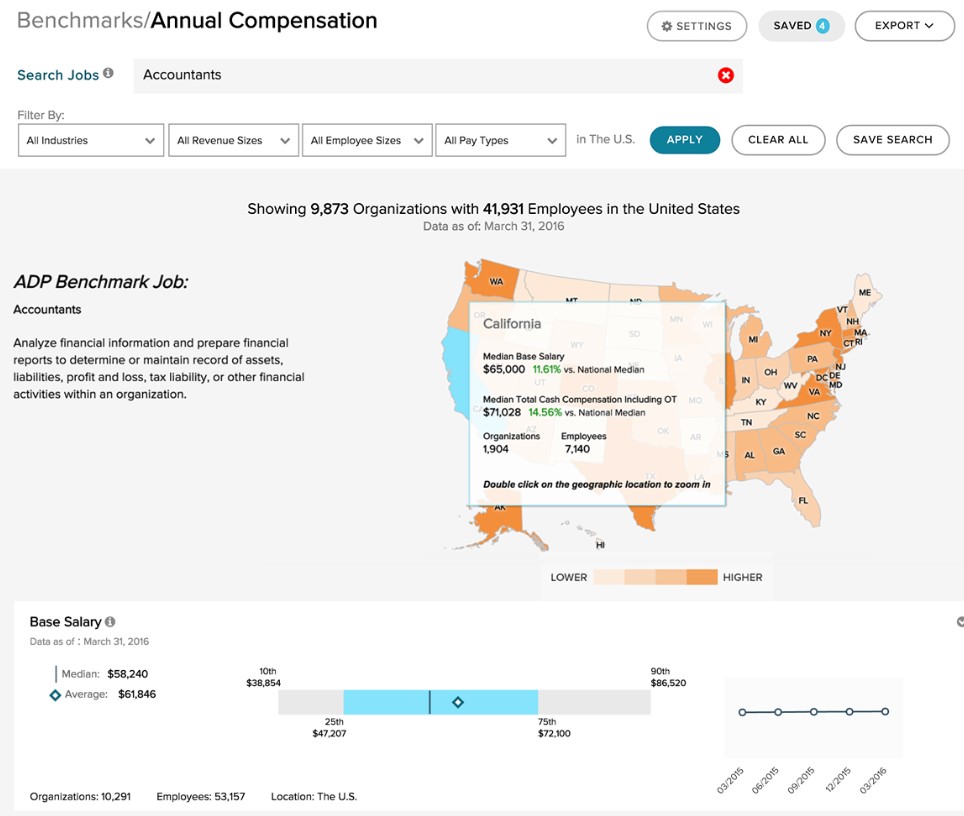
Task: Click Clear All filters button
Action: click(x=777, y=140)
